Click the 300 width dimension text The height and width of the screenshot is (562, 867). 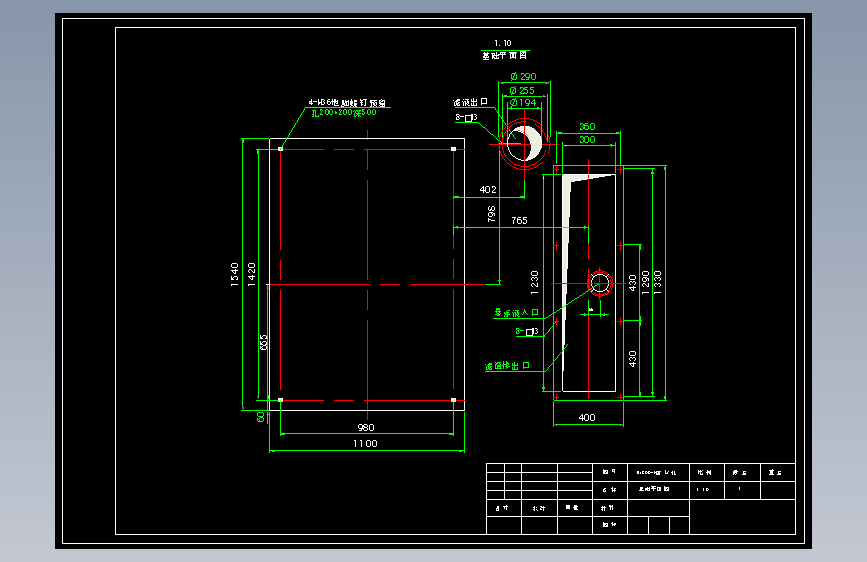[587, 139]
